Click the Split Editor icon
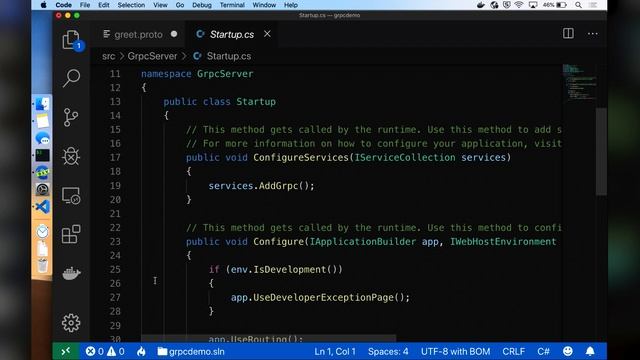The height and width of the screenshot is (360, 640). [568, 33]
